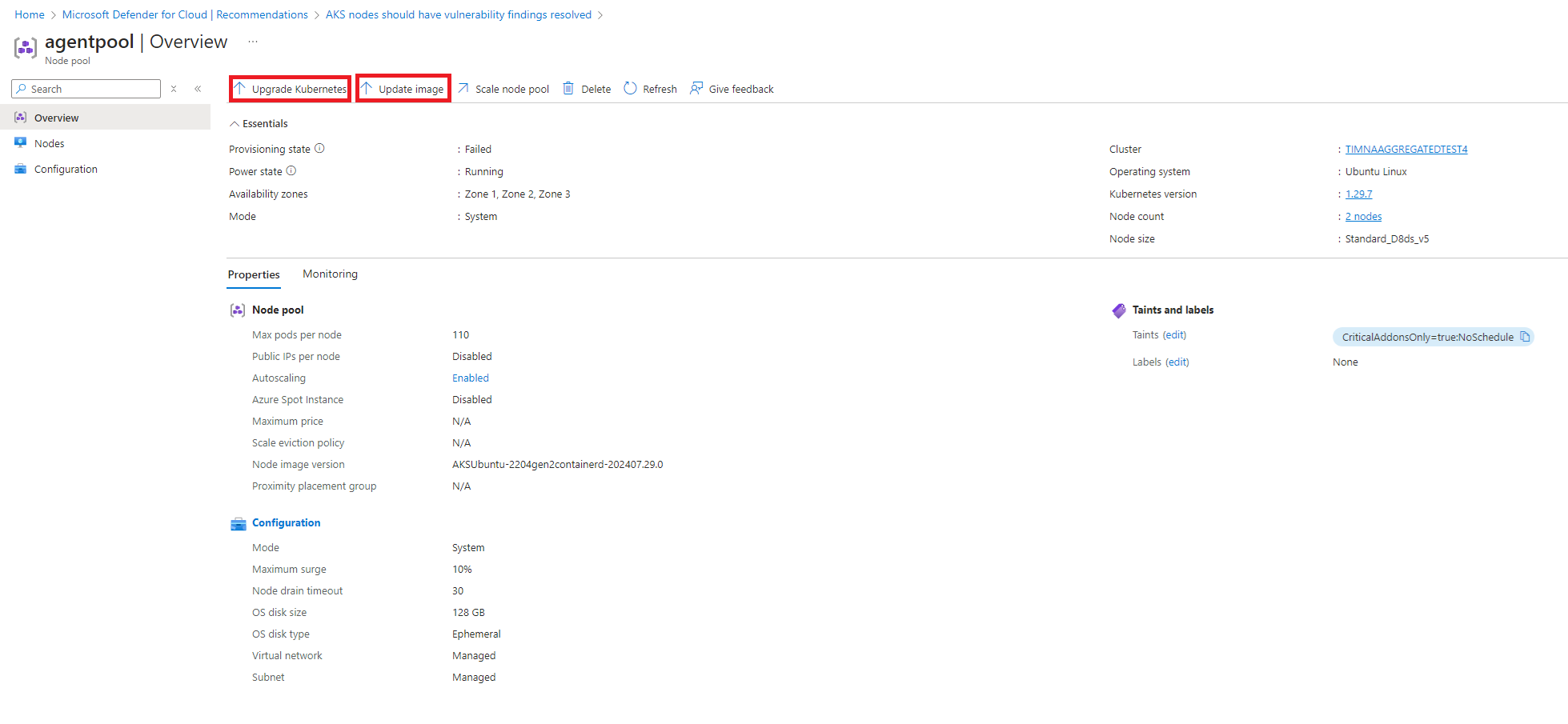
Task: Open the TIMNAAGGREGATEDTEST4 cluster link
Action: click(x=1406, y=150)
